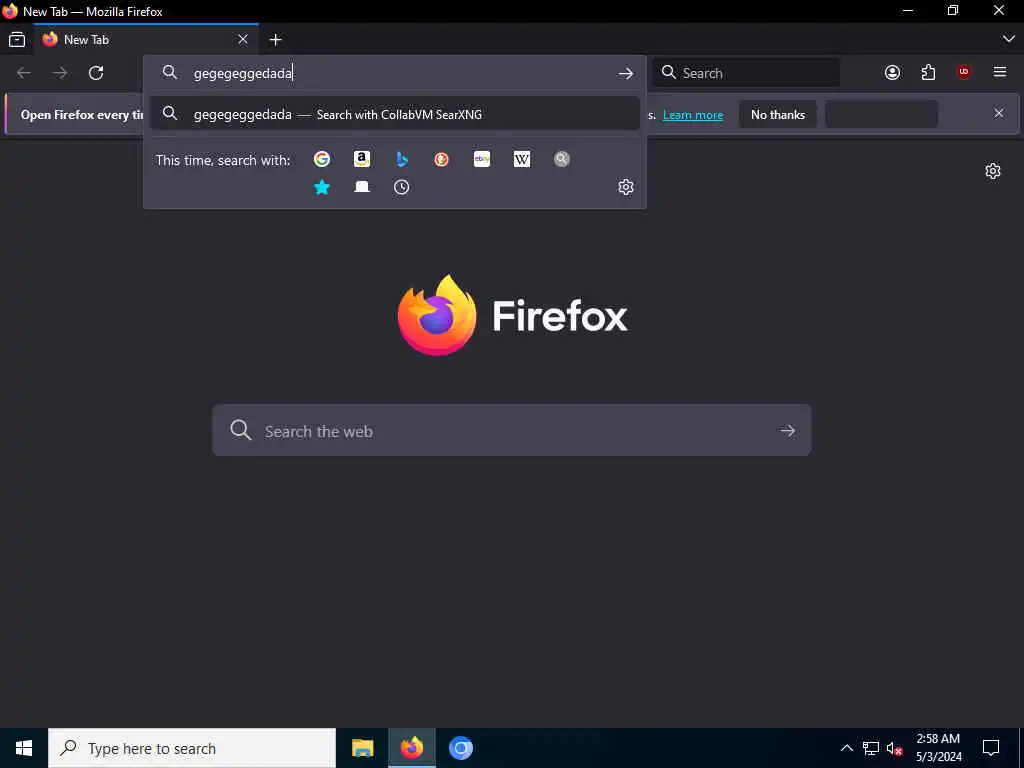Open clock showing 2:58 AM

[x=938, y=748]
